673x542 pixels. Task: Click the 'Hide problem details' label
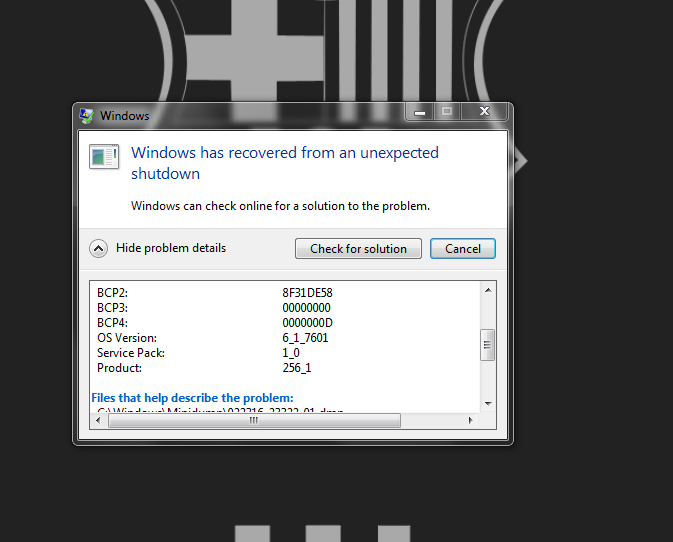tap(171, 248)
